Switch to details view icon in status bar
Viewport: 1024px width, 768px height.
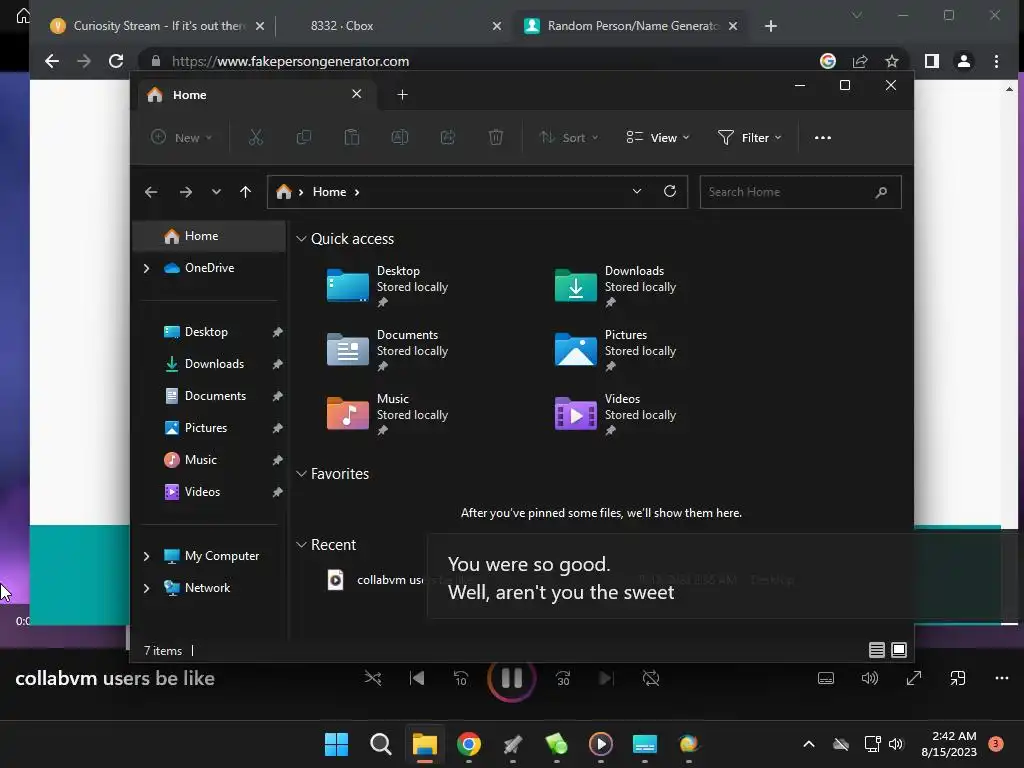tap(876, 650)
